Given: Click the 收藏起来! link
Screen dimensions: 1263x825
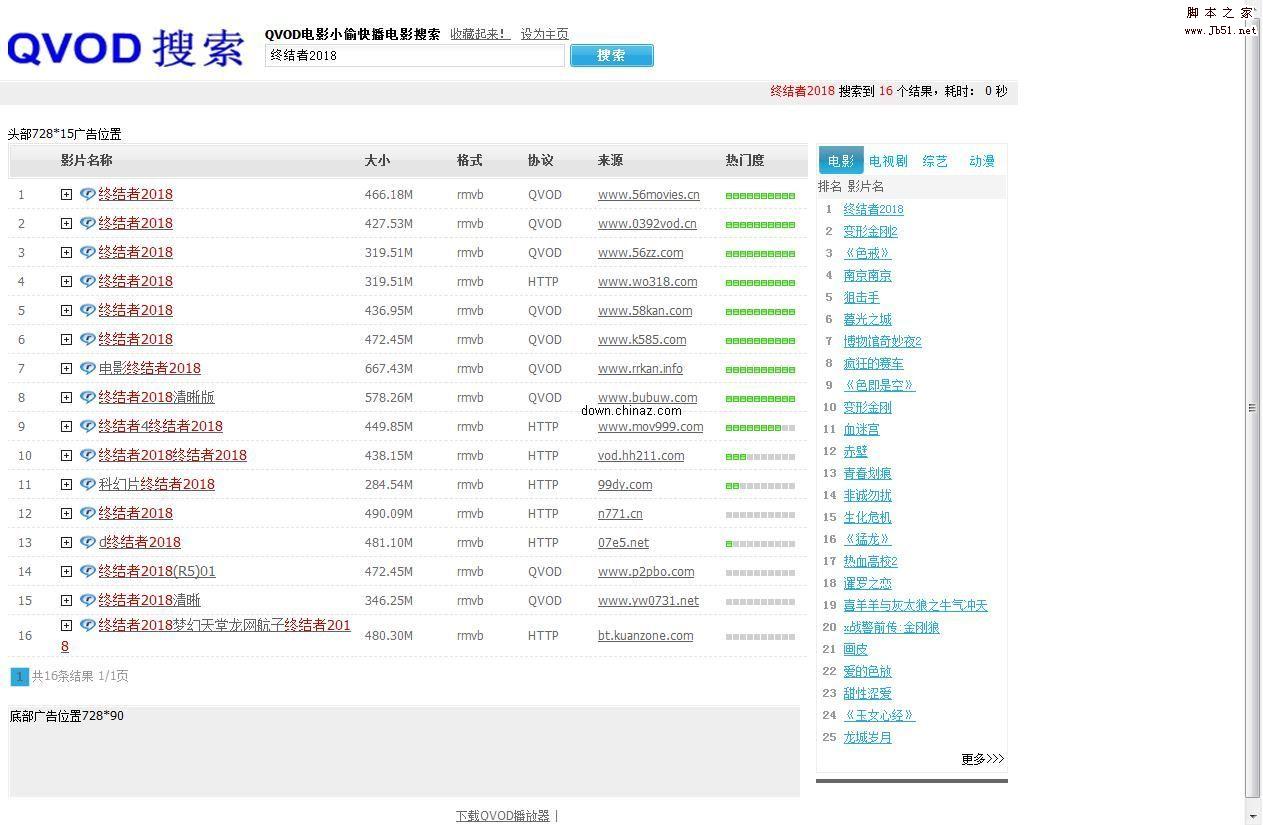Looking at the screenshot, I should coord(480,34).
